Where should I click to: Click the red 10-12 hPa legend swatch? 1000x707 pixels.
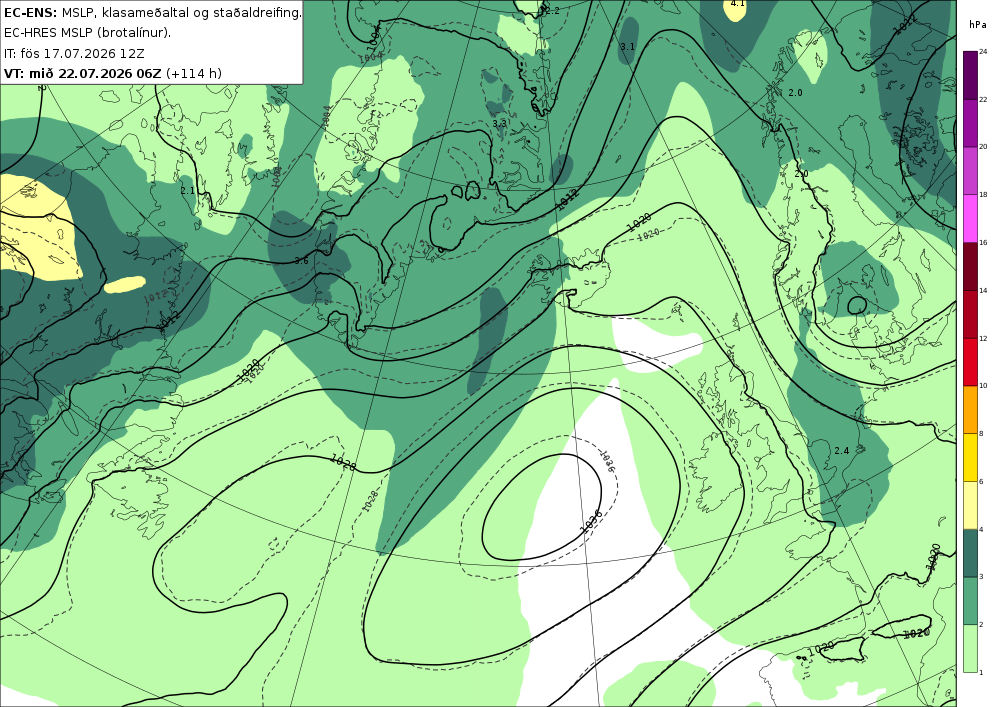(970, 362)
